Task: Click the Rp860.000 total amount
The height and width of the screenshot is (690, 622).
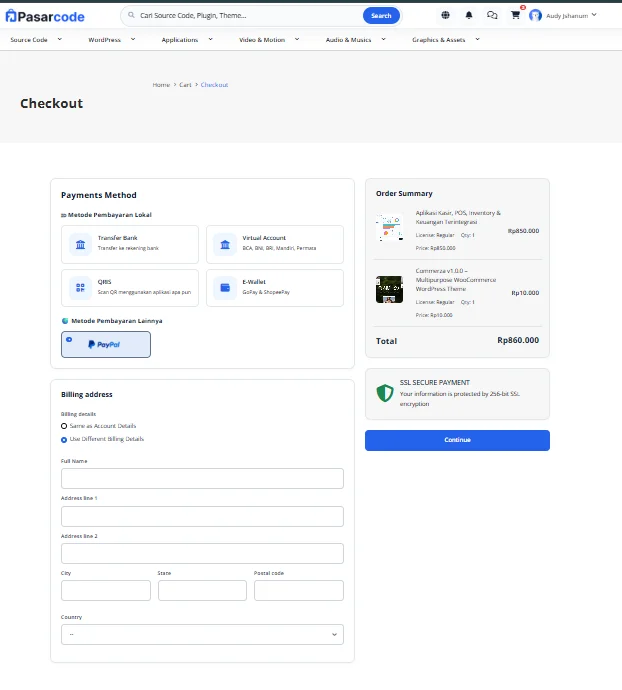Action: tap(518, 340)
